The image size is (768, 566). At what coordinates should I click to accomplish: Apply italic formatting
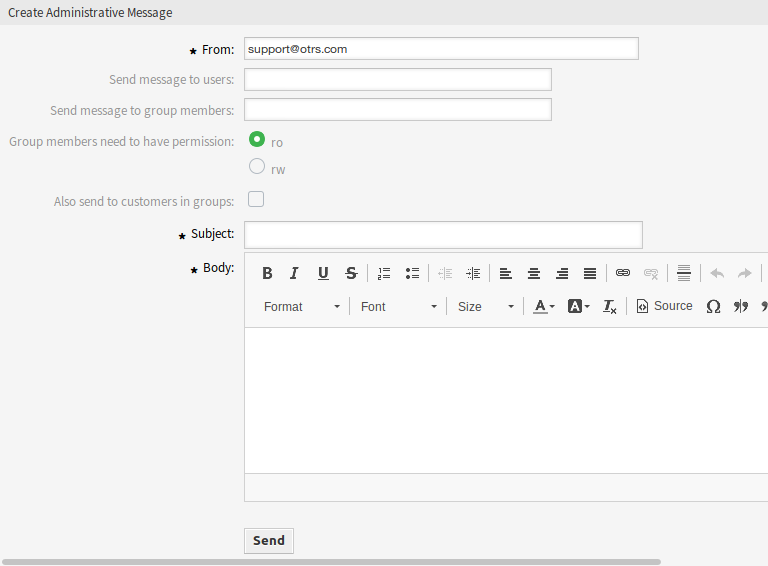[x=294, y=273]
